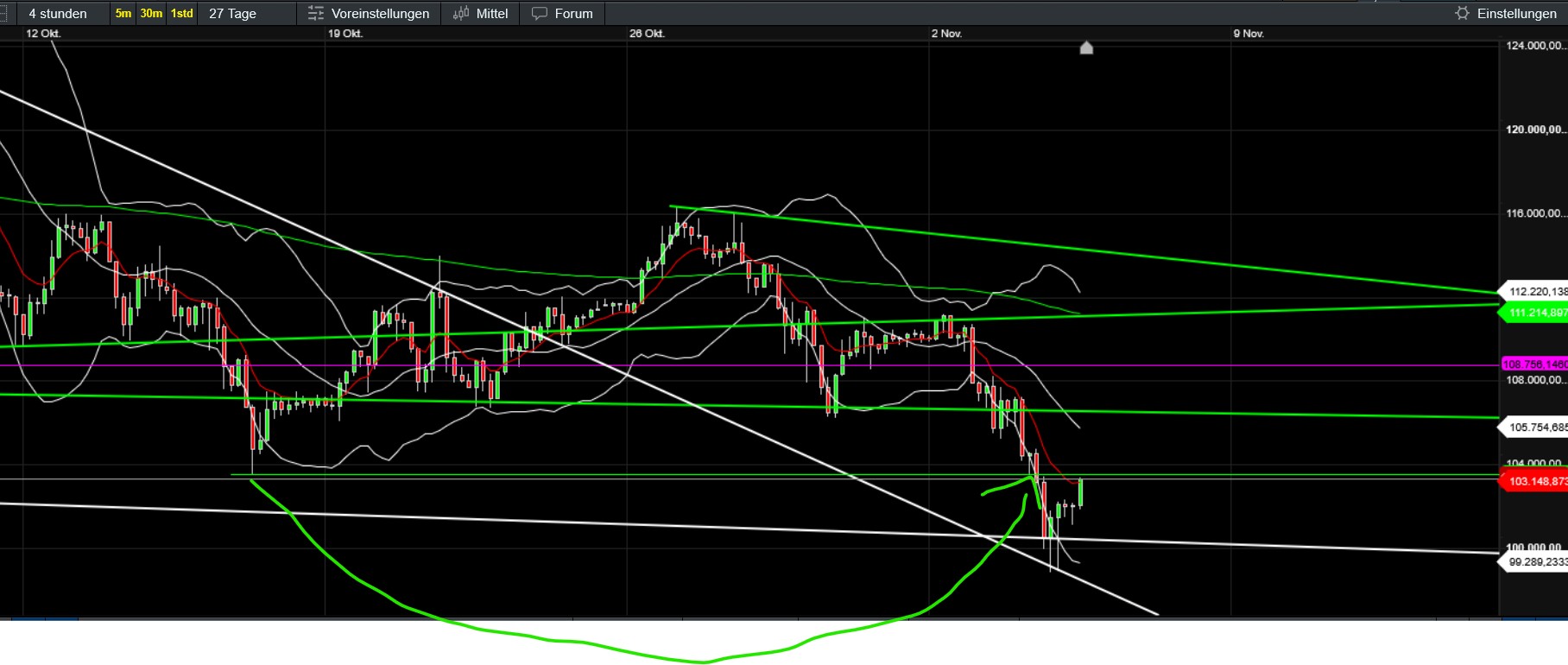This screenshot has width=1568, height=665.
Task: Open the Forum menu item
Action: (x=573, y=14)
